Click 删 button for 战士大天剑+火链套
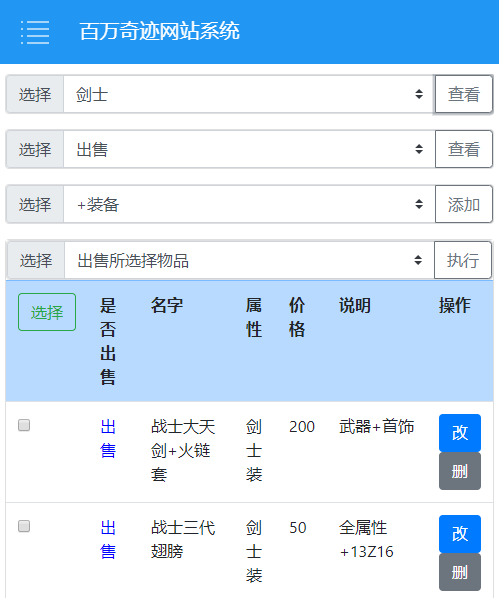 460,471
